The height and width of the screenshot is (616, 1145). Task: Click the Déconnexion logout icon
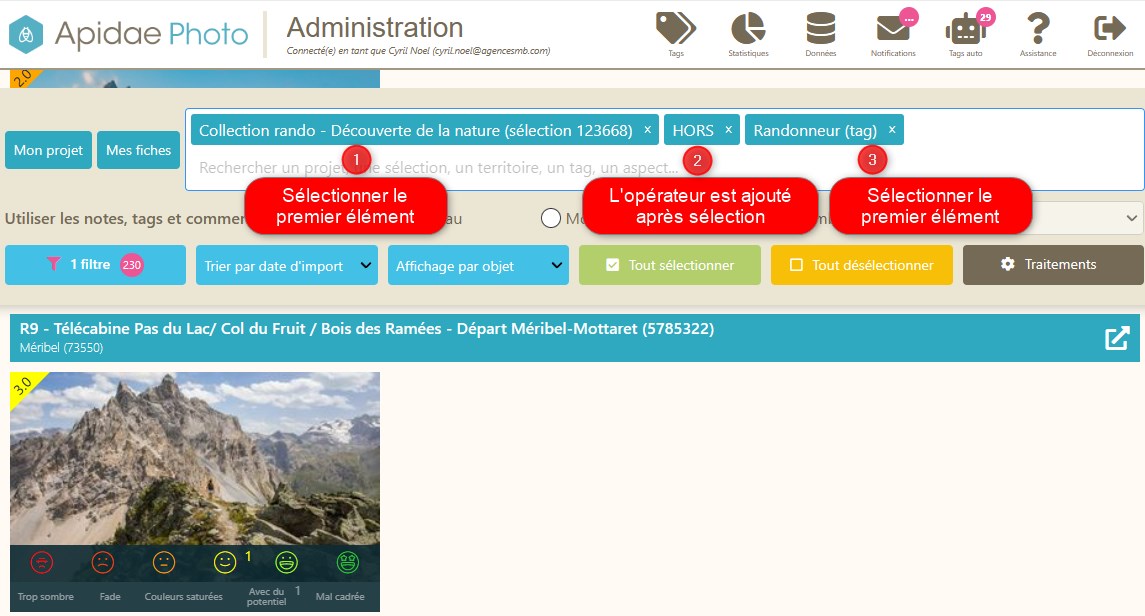(1110, 28)
